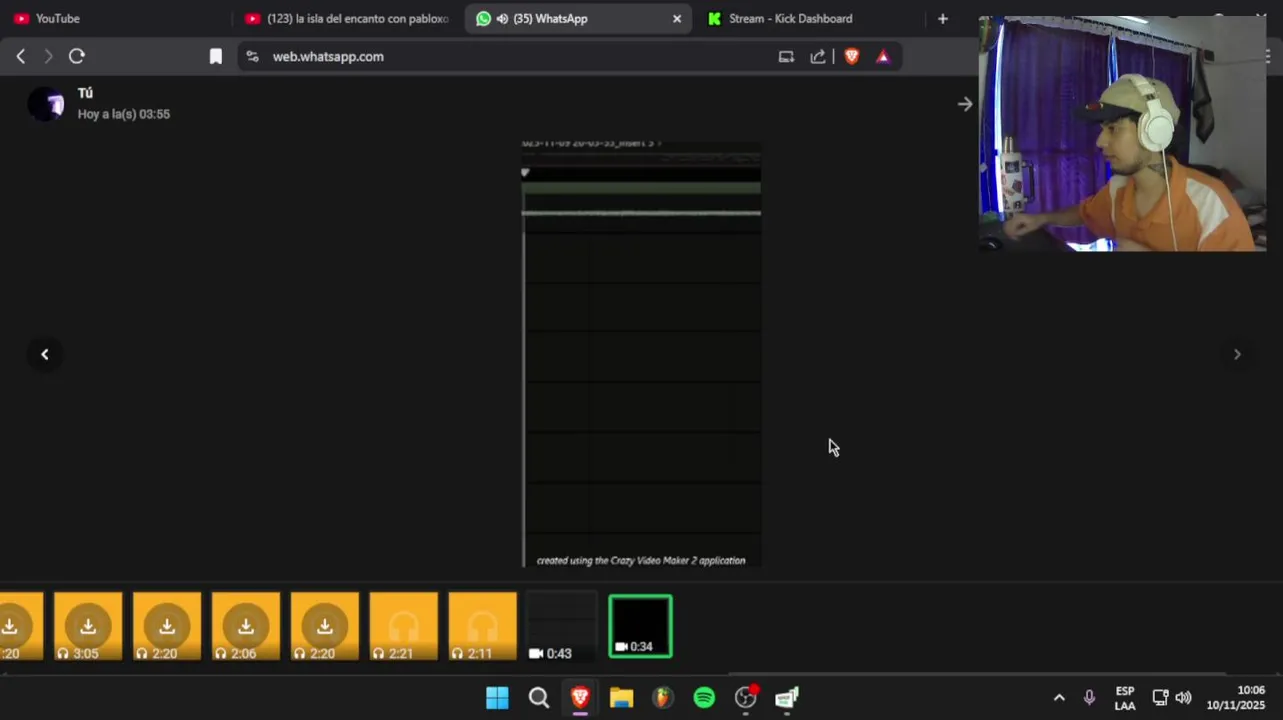Open File Explorer from the taskbar
Viewport: 1283px width, 720px height.
point(622,698)
